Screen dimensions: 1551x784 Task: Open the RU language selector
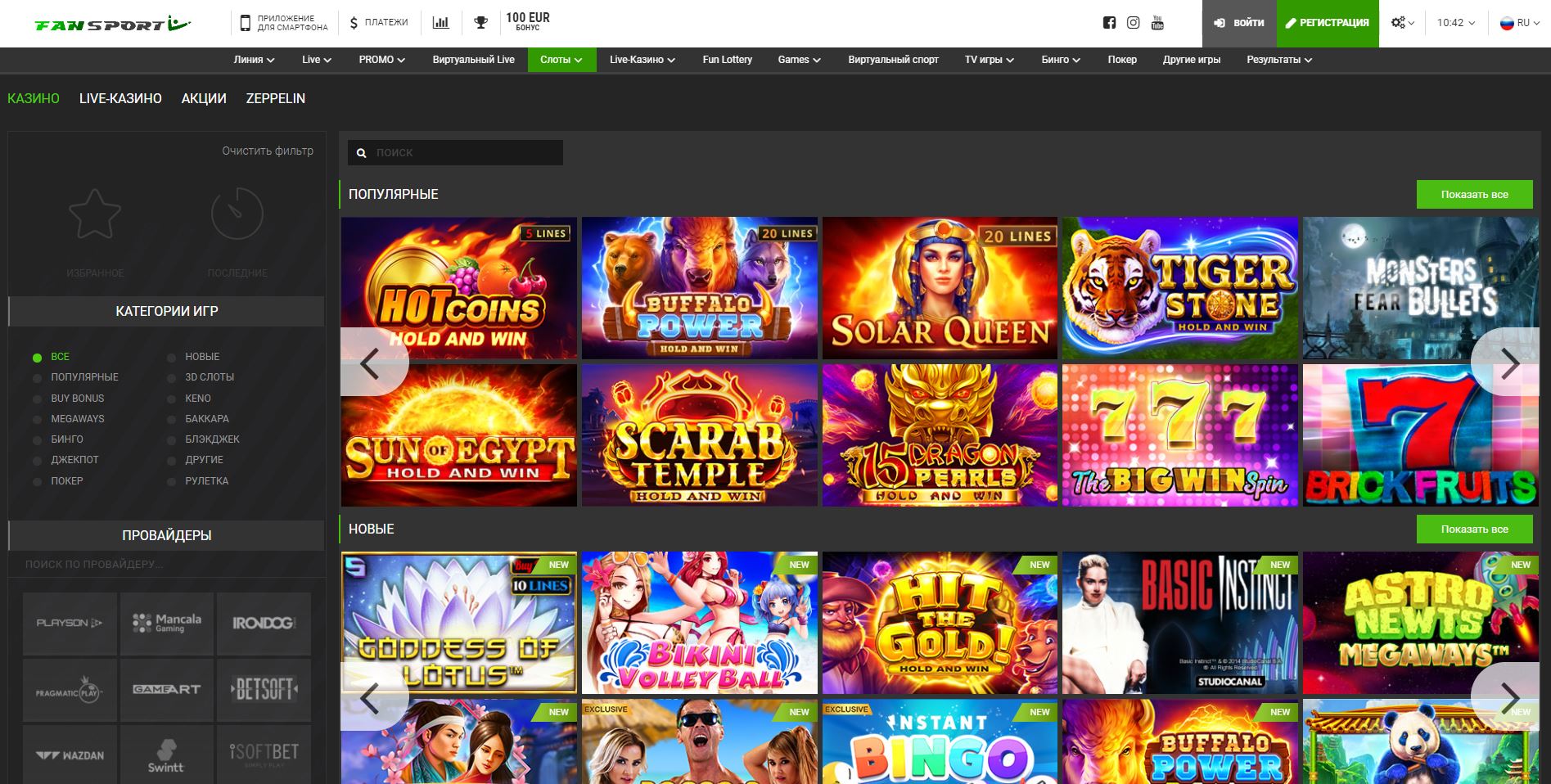click(x=1521, y=23)
